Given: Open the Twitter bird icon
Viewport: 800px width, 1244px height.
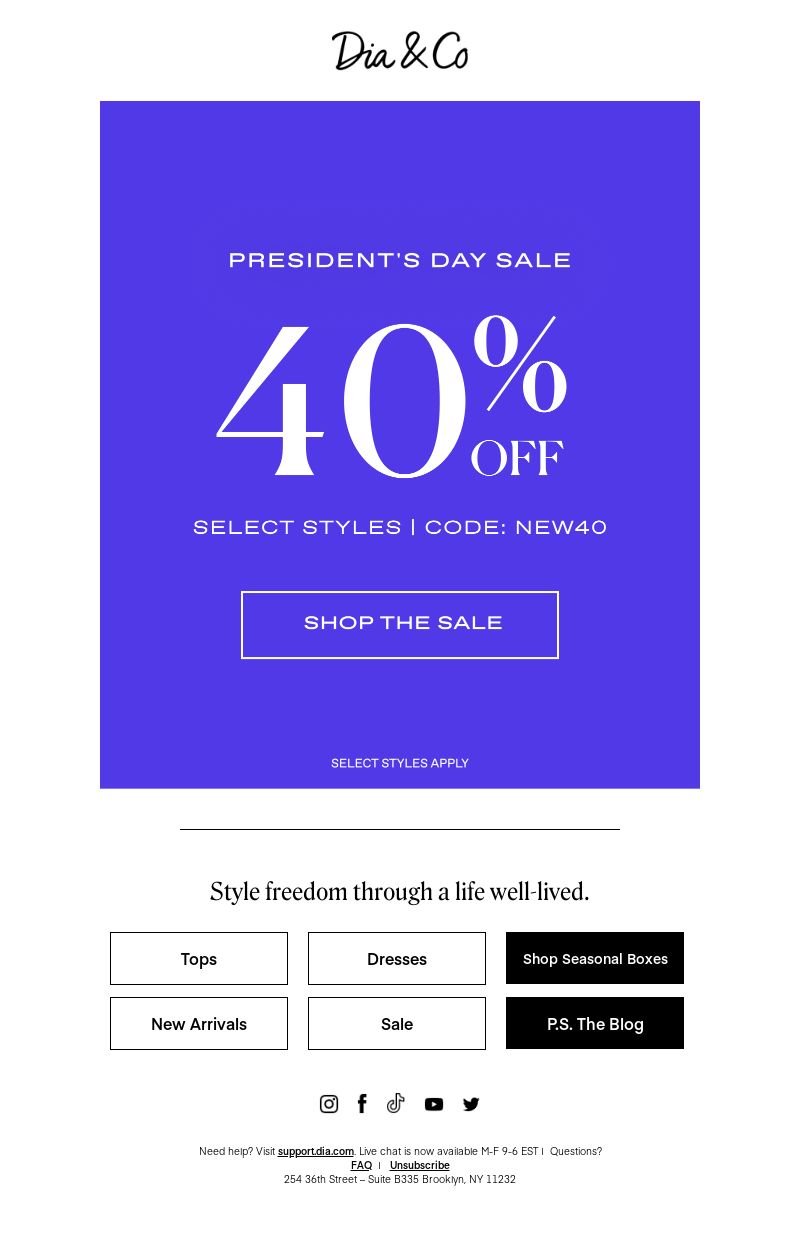Looking at the screenshot, I should 471,1104.
